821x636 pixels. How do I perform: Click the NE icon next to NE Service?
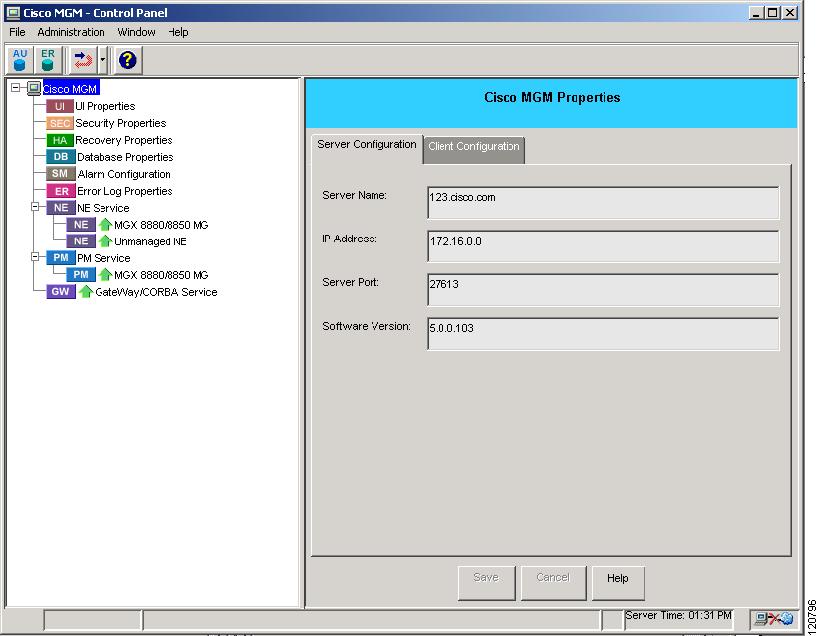61,208
